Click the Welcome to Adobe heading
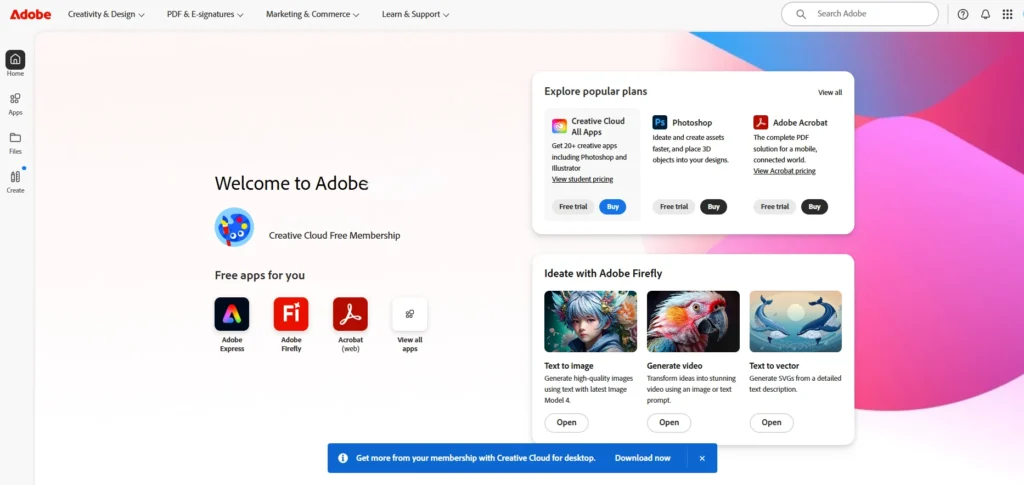This screenshot has width=1024, height=485. coord(291,183)
